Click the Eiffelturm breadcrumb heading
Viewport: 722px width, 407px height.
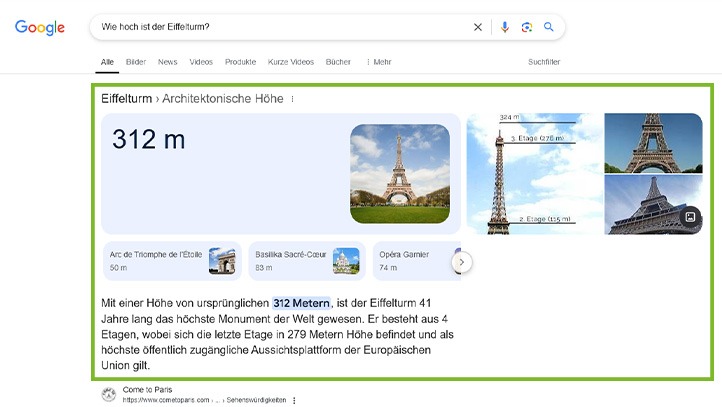(x=127, y=99)
